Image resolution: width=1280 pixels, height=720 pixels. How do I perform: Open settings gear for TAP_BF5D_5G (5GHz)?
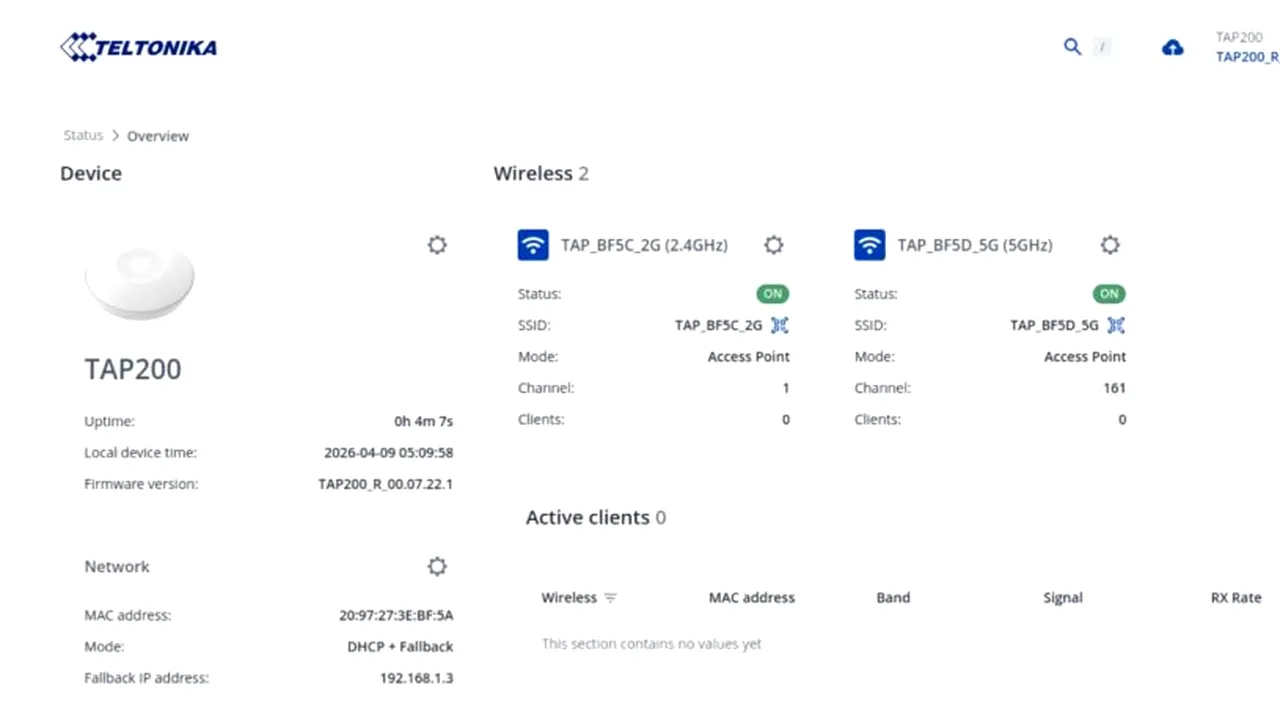1109,245
